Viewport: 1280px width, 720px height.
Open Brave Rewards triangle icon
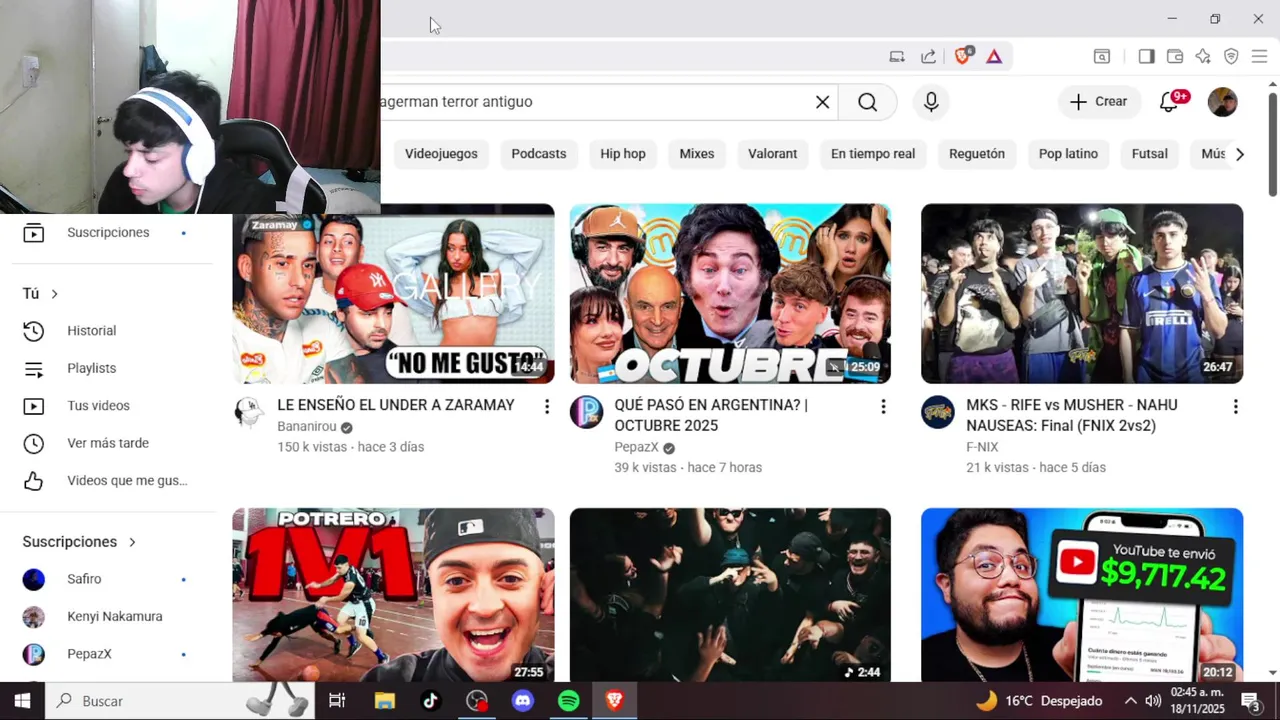pyautogui.click(x=994, y=57)
